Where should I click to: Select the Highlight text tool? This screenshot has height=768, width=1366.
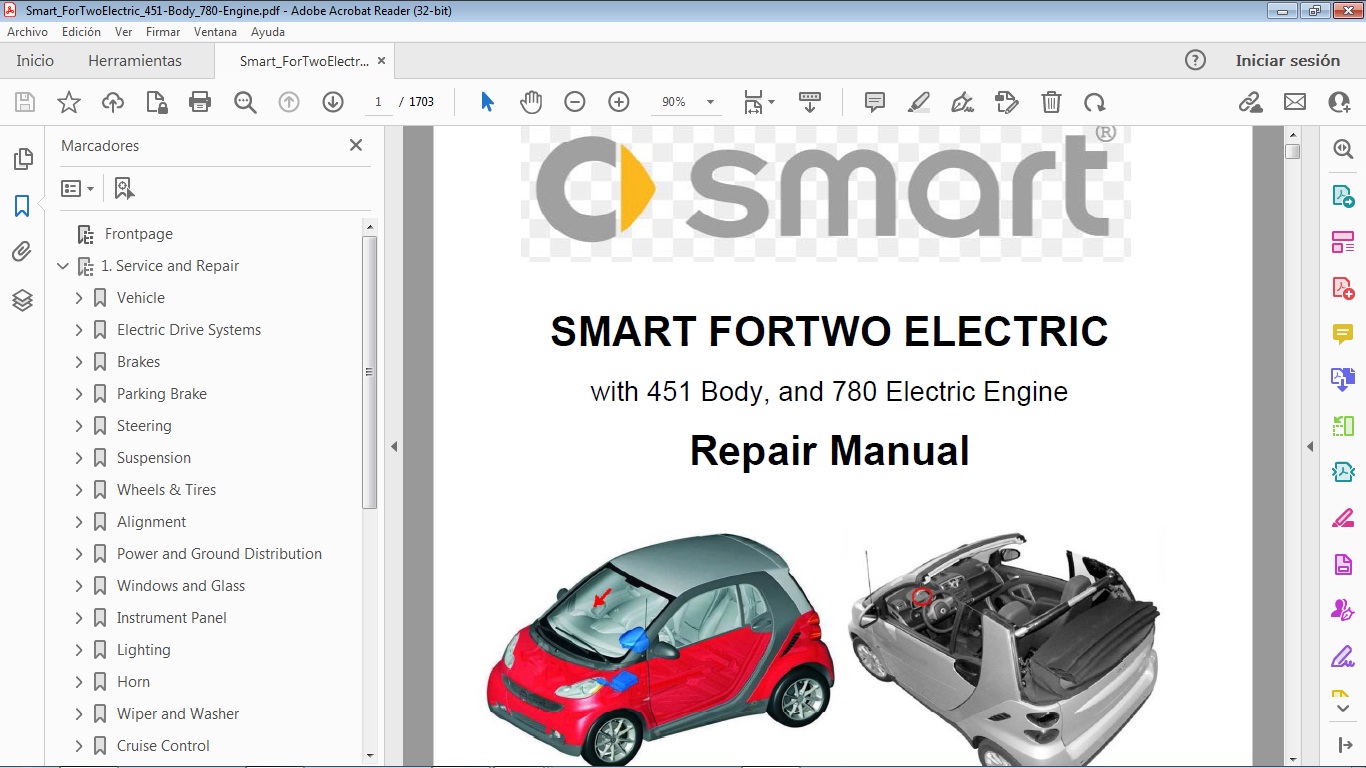[x=918, y=101]
